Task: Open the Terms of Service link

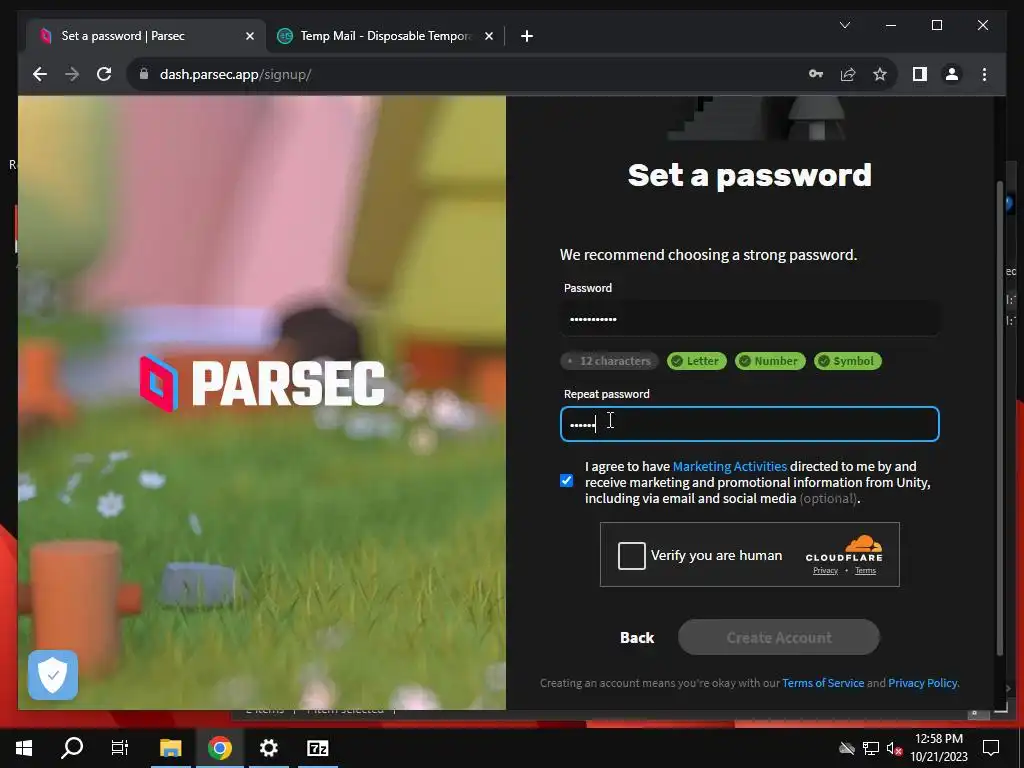Action: [823, 683]
